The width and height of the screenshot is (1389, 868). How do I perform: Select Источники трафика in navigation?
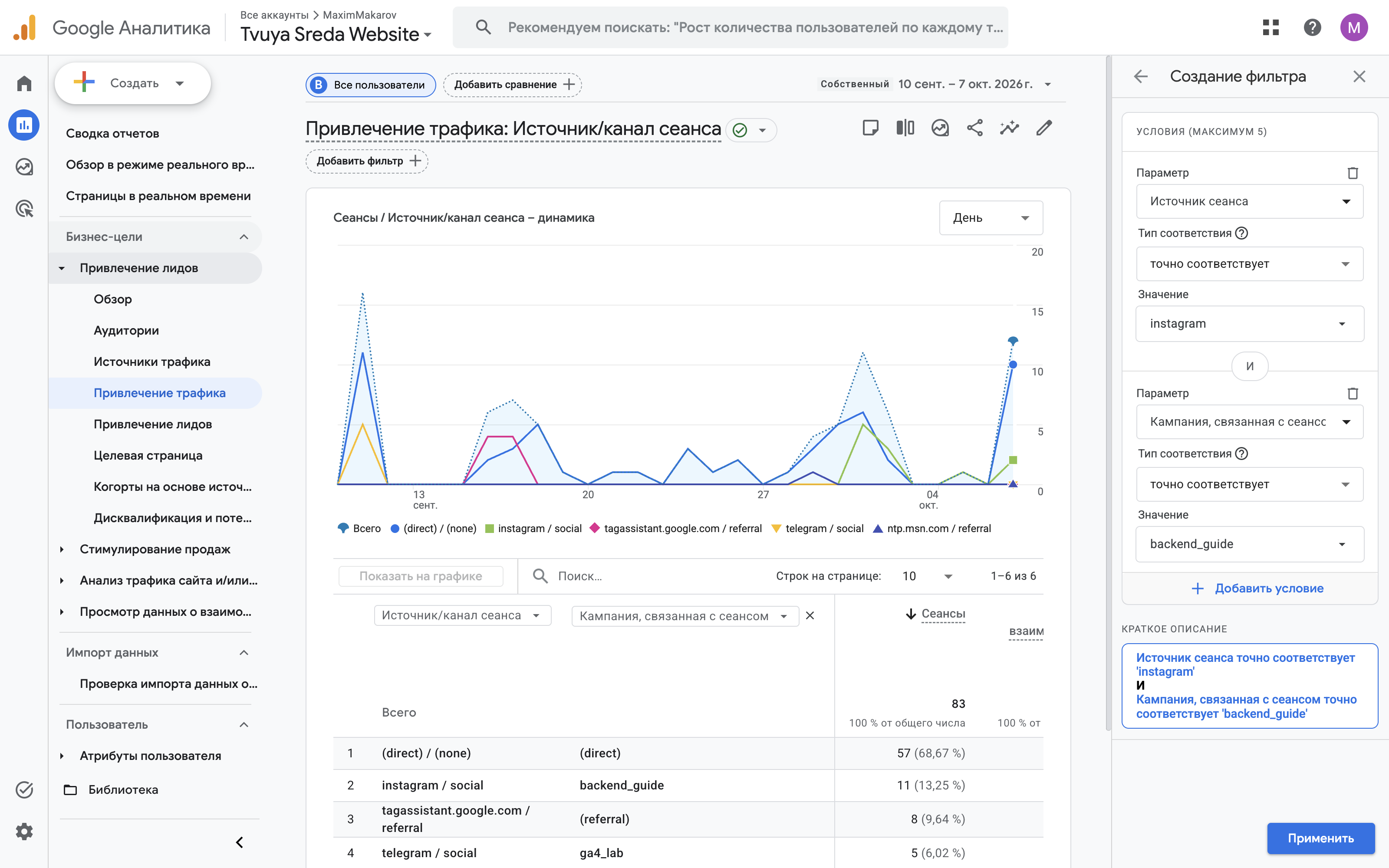click(x=152, y=362)
